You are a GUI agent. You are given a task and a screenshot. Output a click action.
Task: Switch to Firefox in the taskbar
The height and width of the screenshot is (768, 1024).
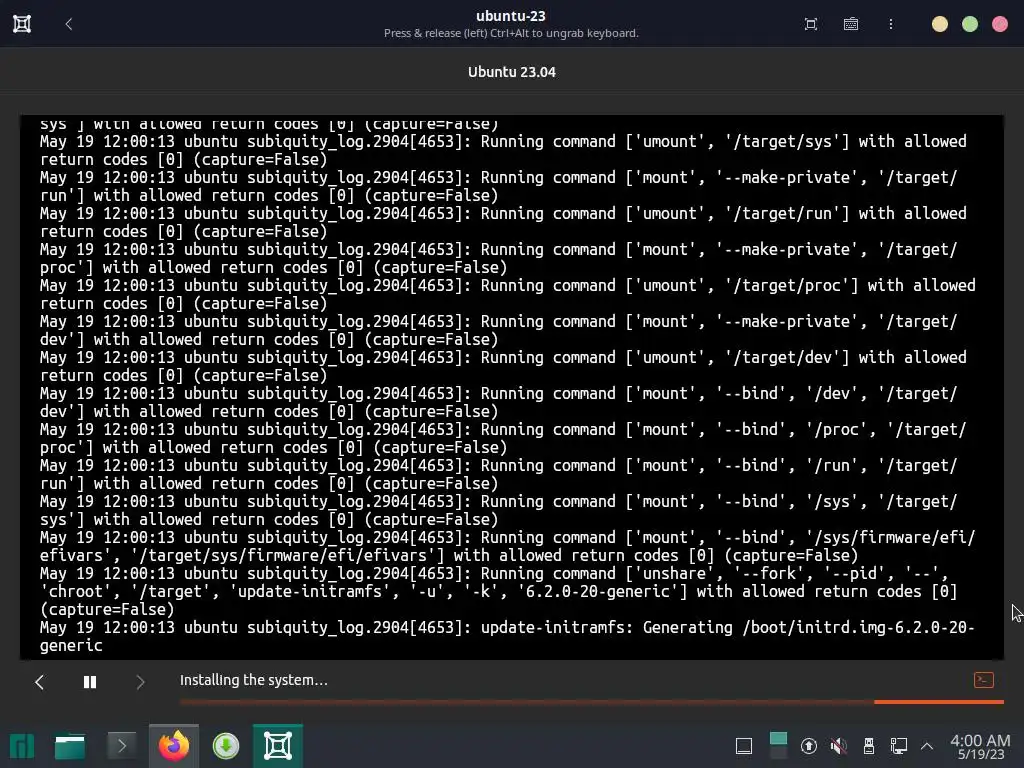coord(174,746)
